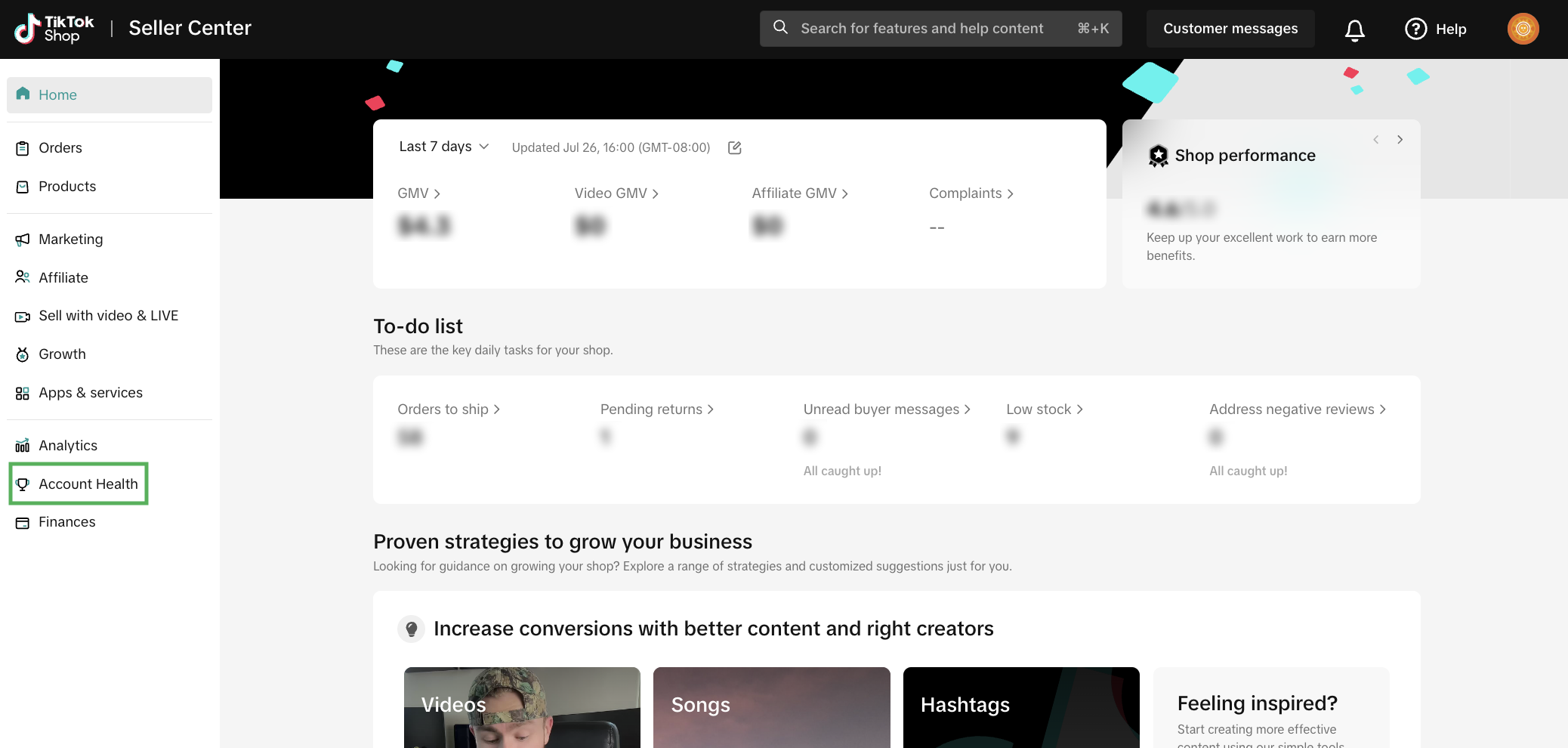Click the next arrow in Shop performance card

1400,140
